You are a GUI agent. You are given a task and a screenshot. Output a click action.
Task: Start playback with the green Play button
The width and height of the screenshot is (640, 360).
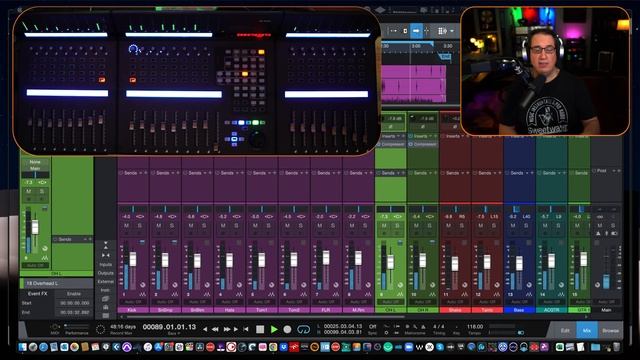274,329
